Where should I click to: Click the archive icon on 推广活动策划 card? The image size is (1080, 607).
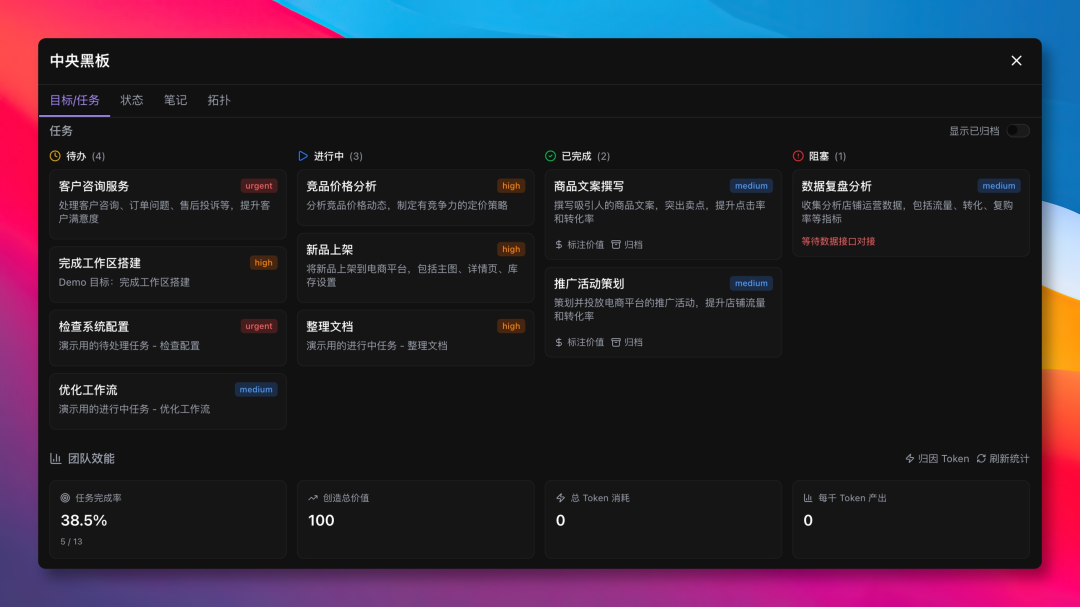coord(616,342)
